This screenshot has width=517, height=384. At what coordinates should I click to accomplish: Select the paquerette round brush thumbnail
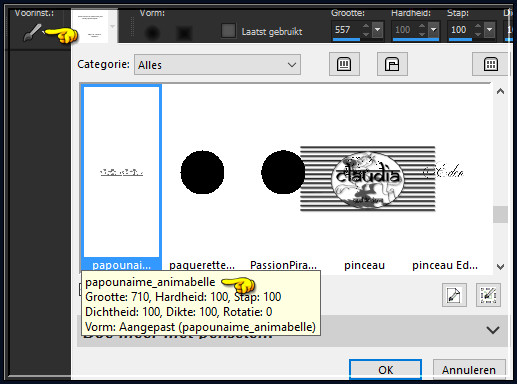click(x=202, y=177)
